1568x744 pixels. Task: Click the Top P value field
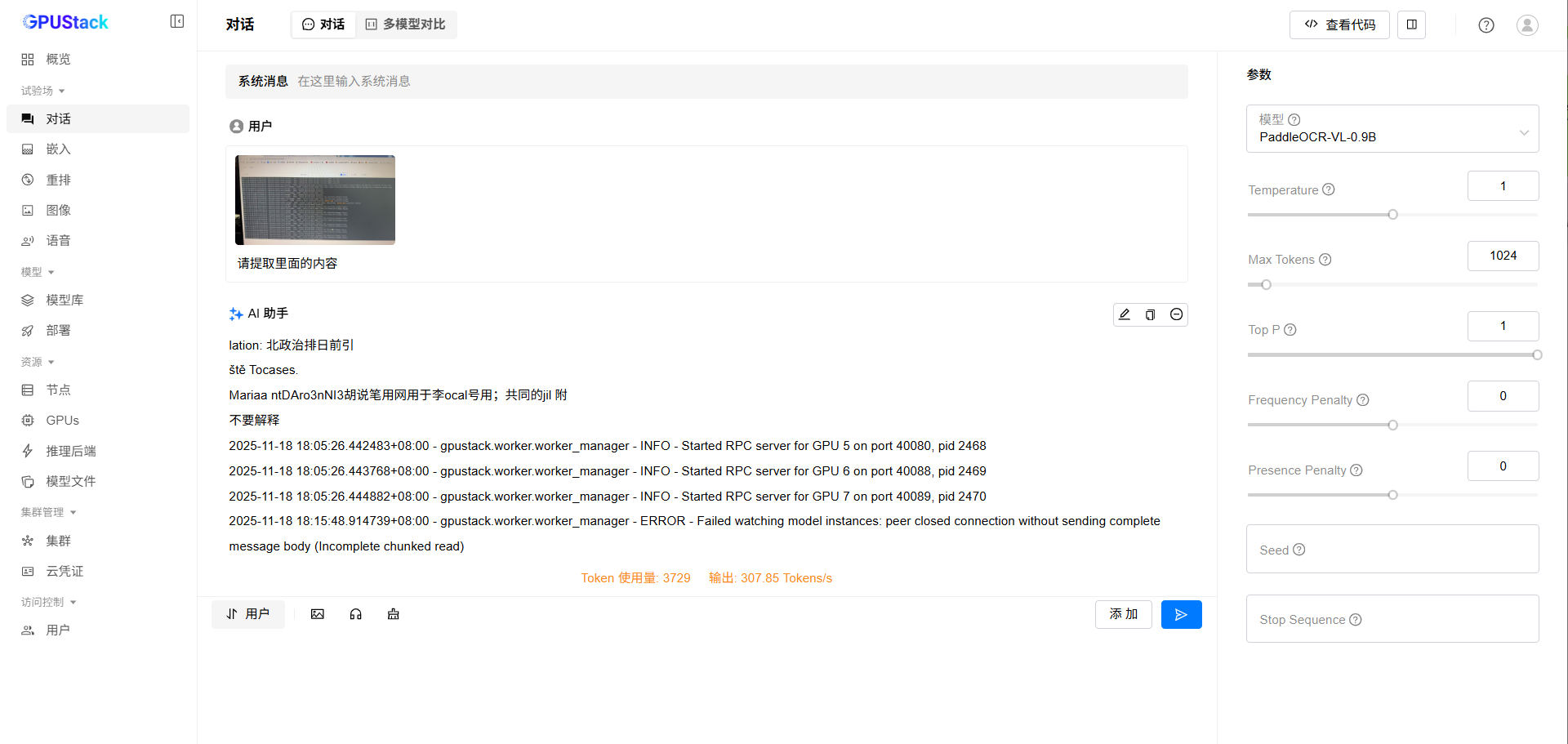[1503, 326]
